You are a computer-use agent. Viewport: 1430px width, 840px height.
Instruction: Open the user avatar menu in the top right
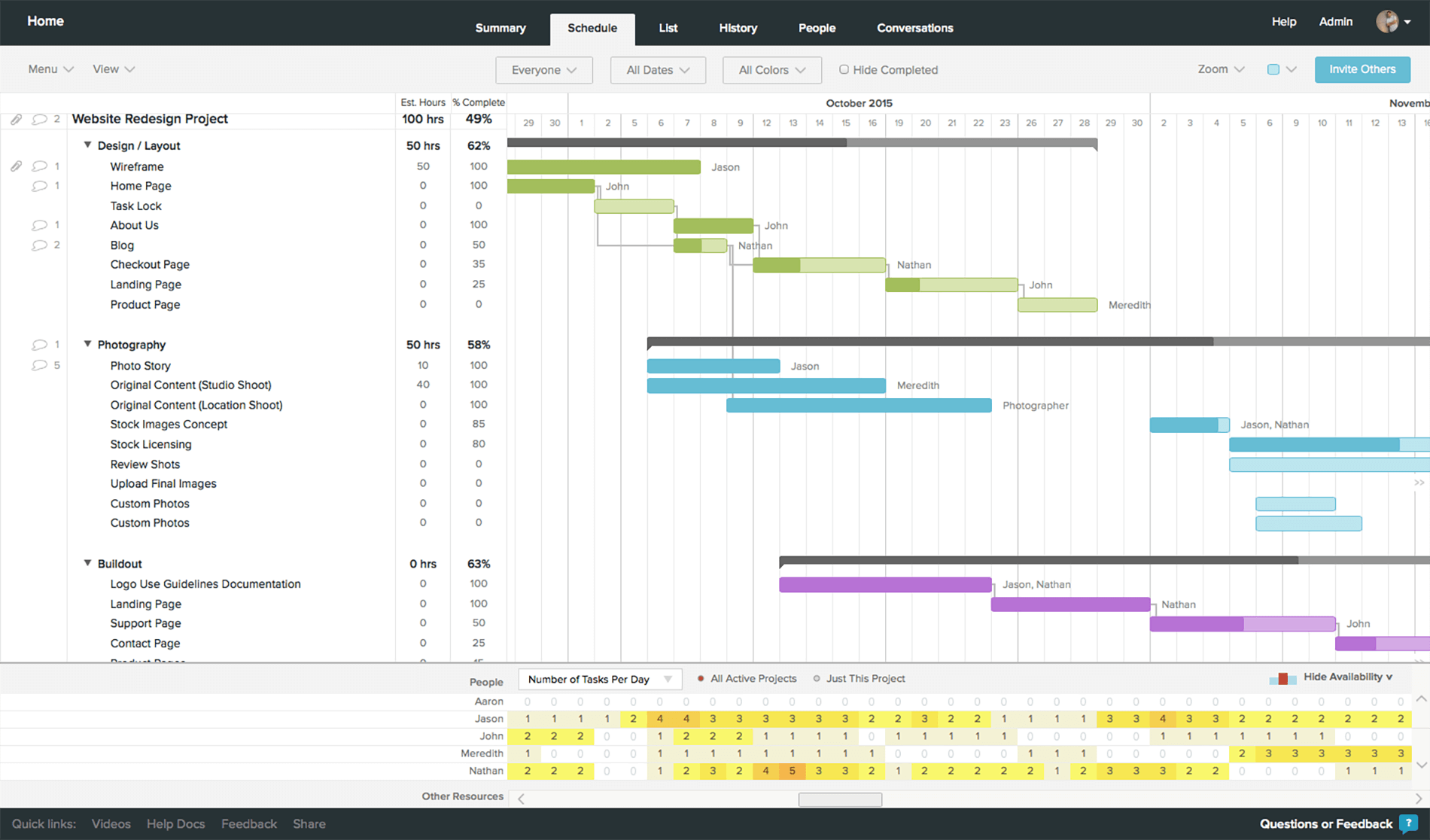point(1392,21)
